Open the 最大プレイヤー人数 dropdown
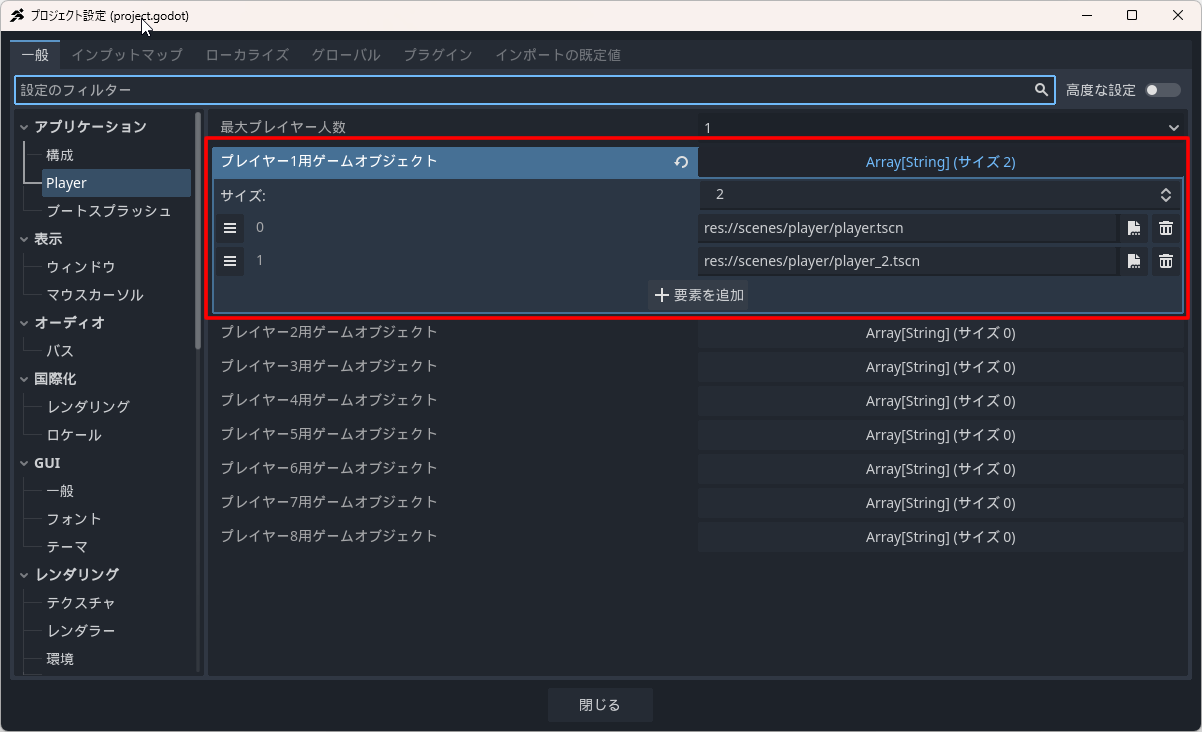The image size is (1202, 732). point(1173,128)
